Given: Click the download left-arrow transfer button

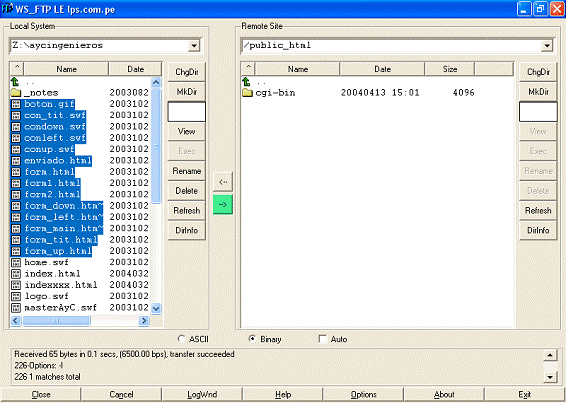Looking at the screenshot, I should [223, 182].
